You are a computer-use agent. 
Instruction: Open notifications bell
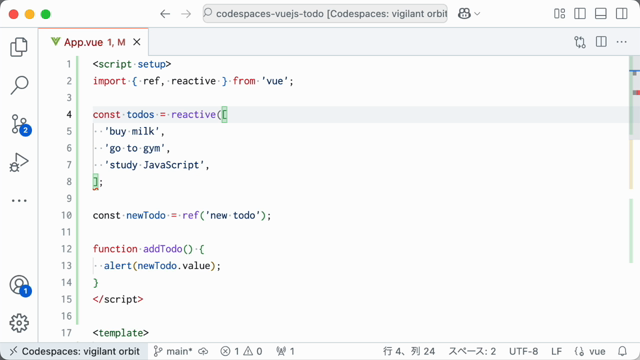tap(622, 351)
